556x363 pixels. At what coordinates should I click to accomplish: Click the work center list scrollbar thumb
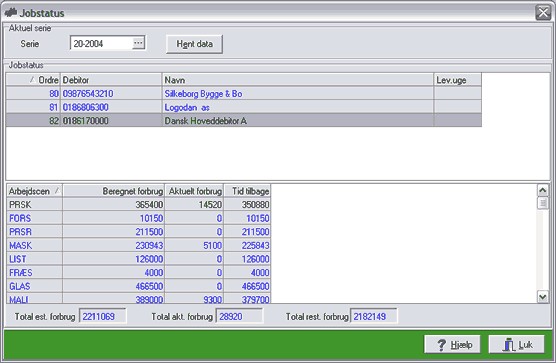point(543,203)
